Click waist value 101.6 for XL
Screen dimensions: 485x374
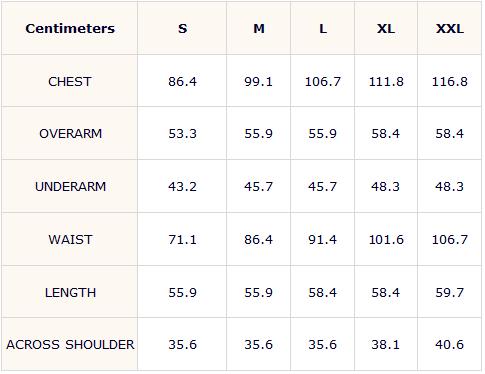[386, 239]
